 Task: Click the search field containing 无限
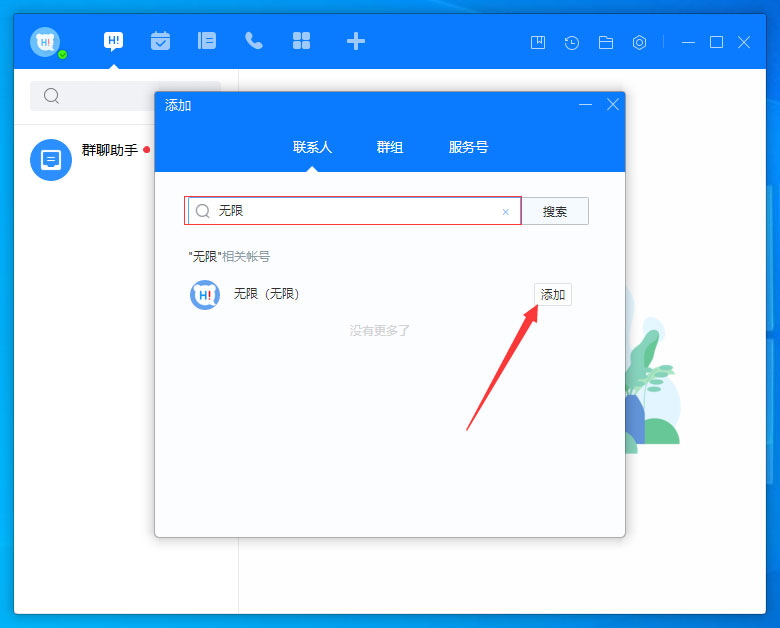pyautogui.click(x=353, y=211)
